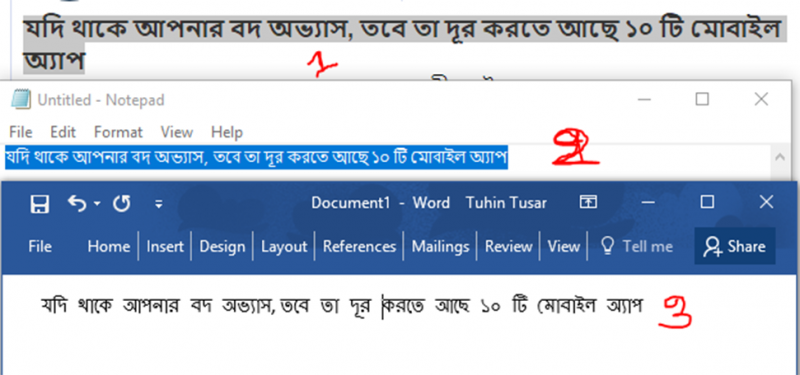800x375 pixels.
Task: Maximize the Word window
Action: (x=707, y=202)
